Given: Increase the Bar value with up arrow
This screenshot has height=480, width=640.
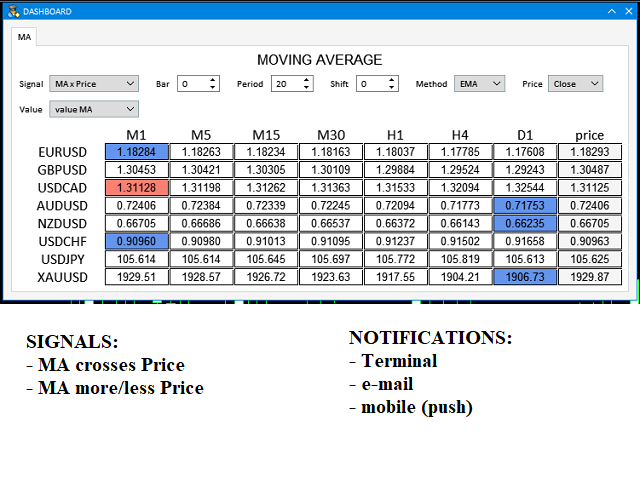Looking at the screenshot, I should point(213,80).
